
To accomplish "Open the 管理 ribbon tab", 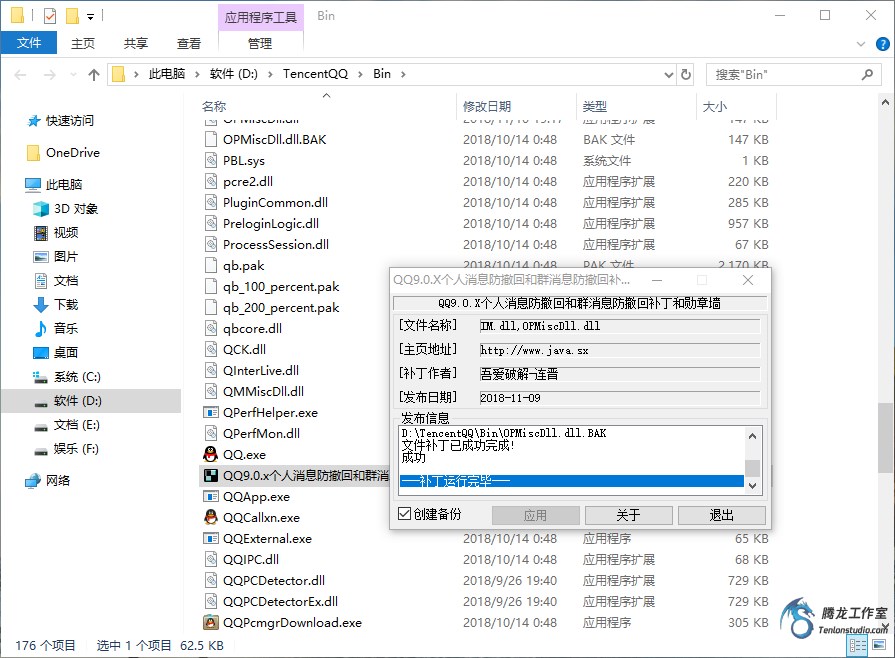I will tap(260, 43).
